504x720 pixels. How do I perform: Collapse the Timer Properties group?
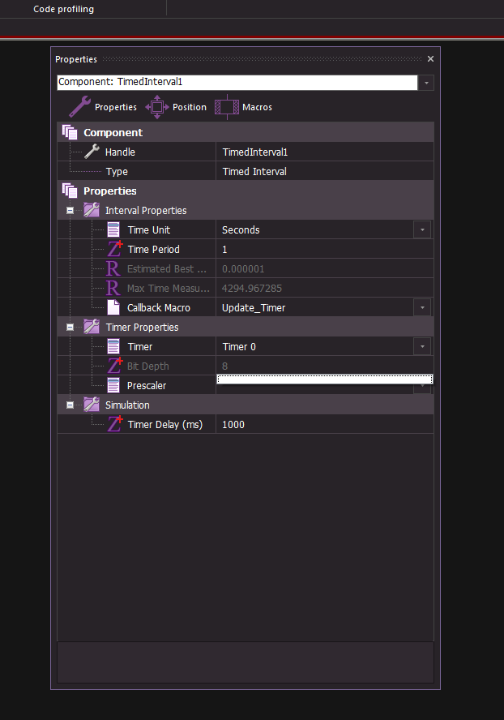pos(70,327)
